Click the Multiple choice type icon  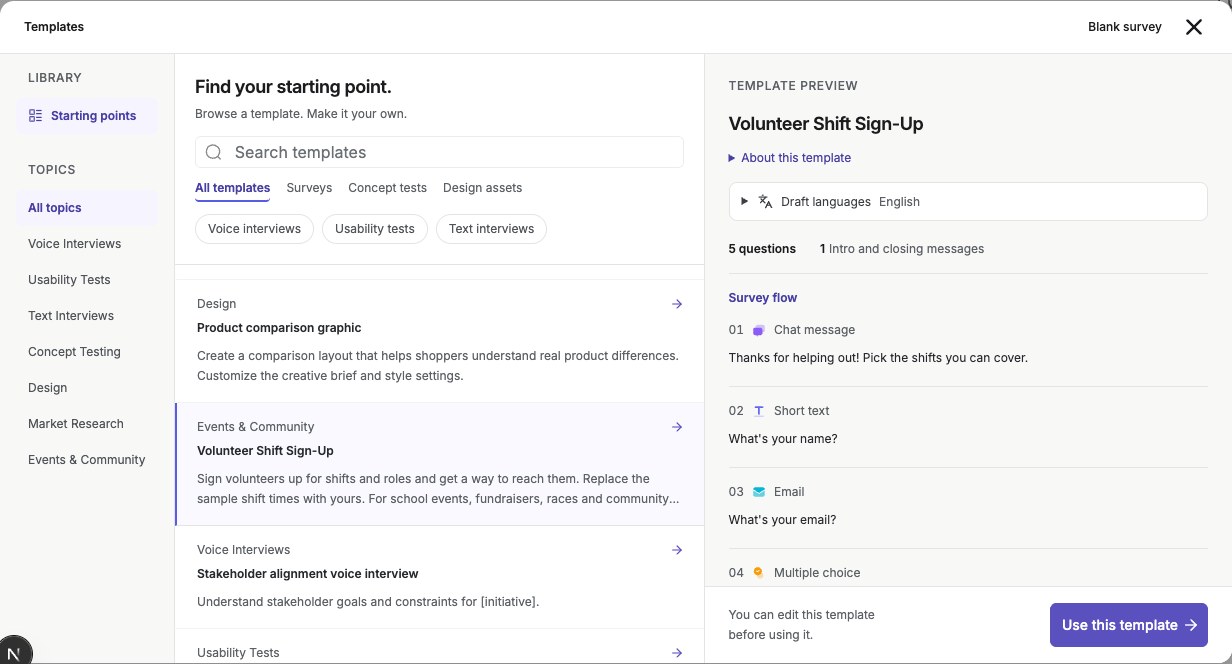click(x=759, y=573)
